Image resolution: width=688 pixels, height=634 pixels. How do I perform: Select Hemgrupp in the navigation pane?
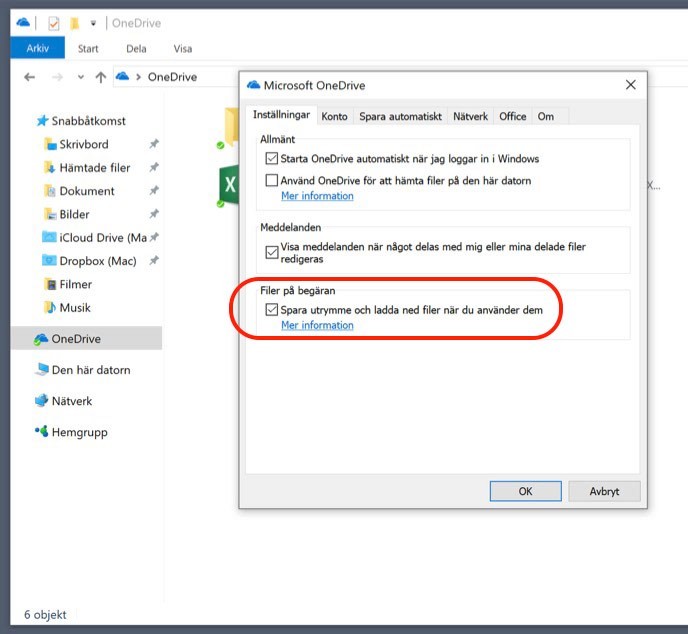(79, 432)
